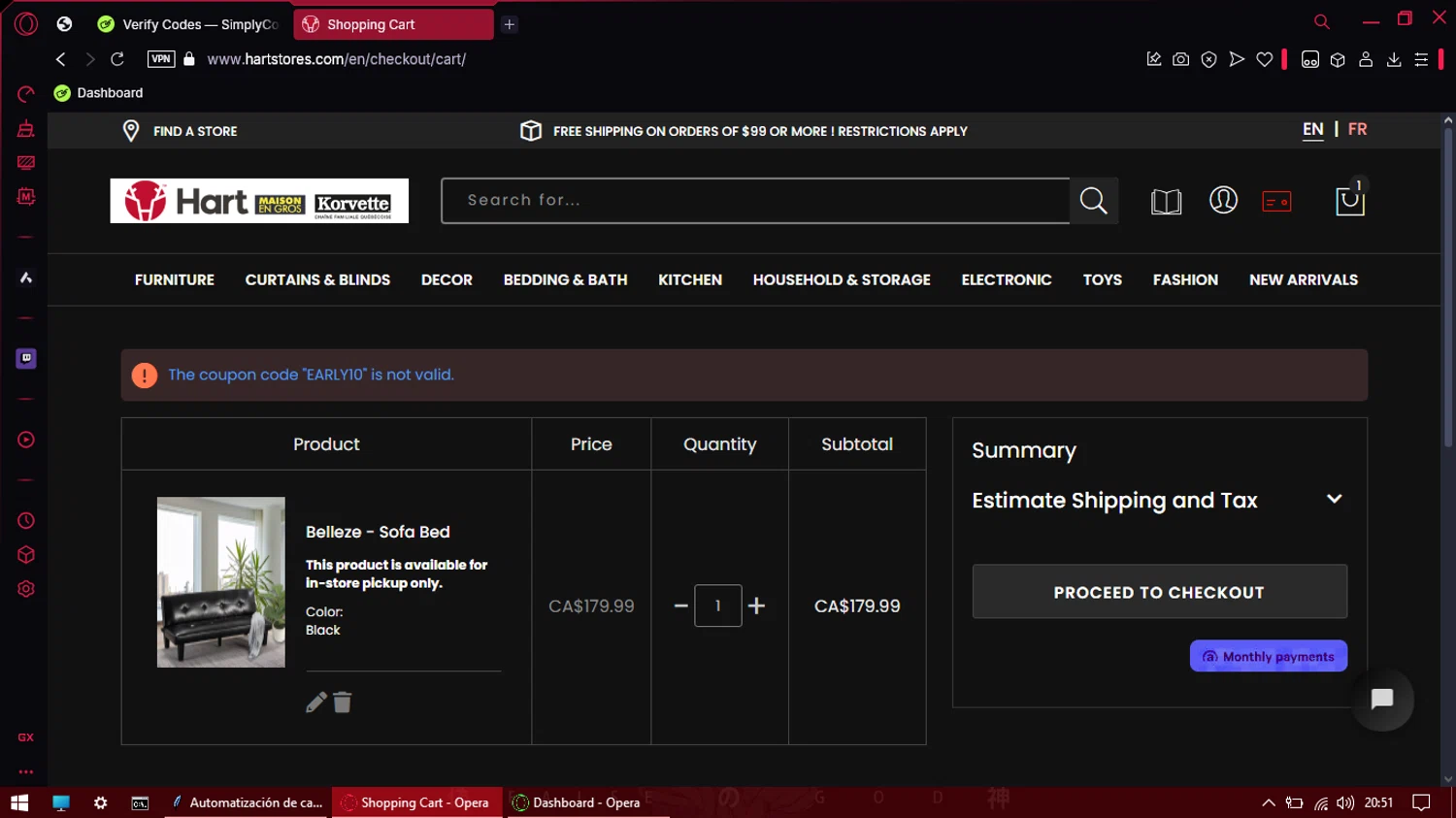Viewport: 1456px width, 818px height.
Task: Open the shopping cart bag icon
Action: tap(1350, 200)
